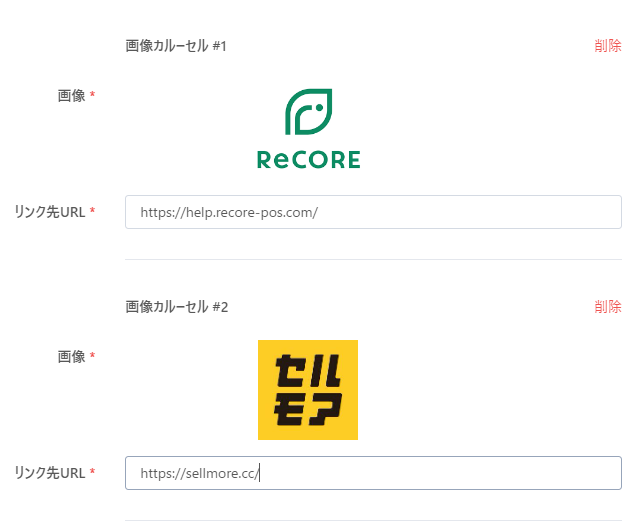Click the リンク先URL label in carousel #2
640x521 pixels.
tap(50, 473)
